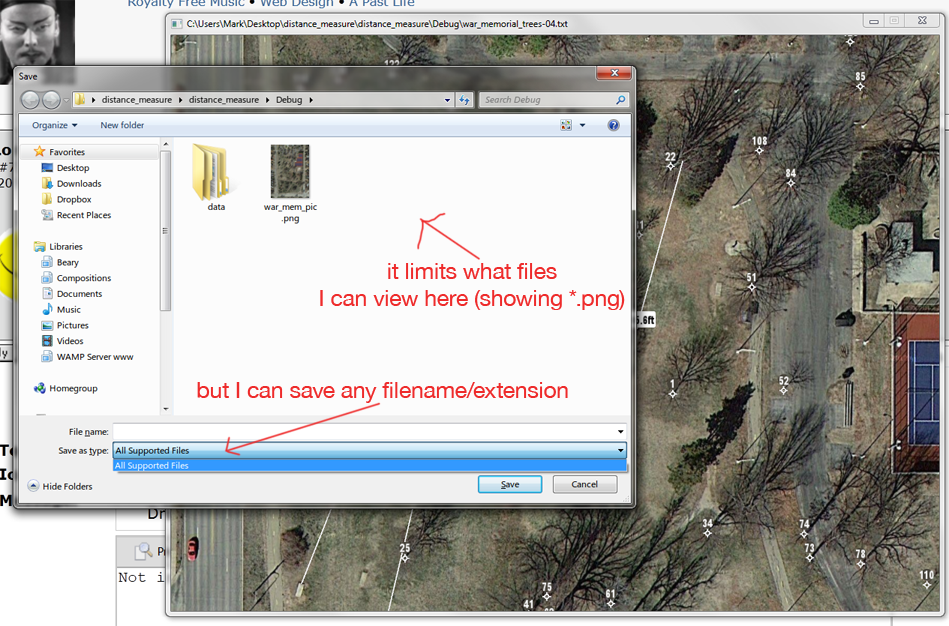Expand the Organize dropdown menu
Viewport: 949px width, 626px height.
click(x=54, y=125)
